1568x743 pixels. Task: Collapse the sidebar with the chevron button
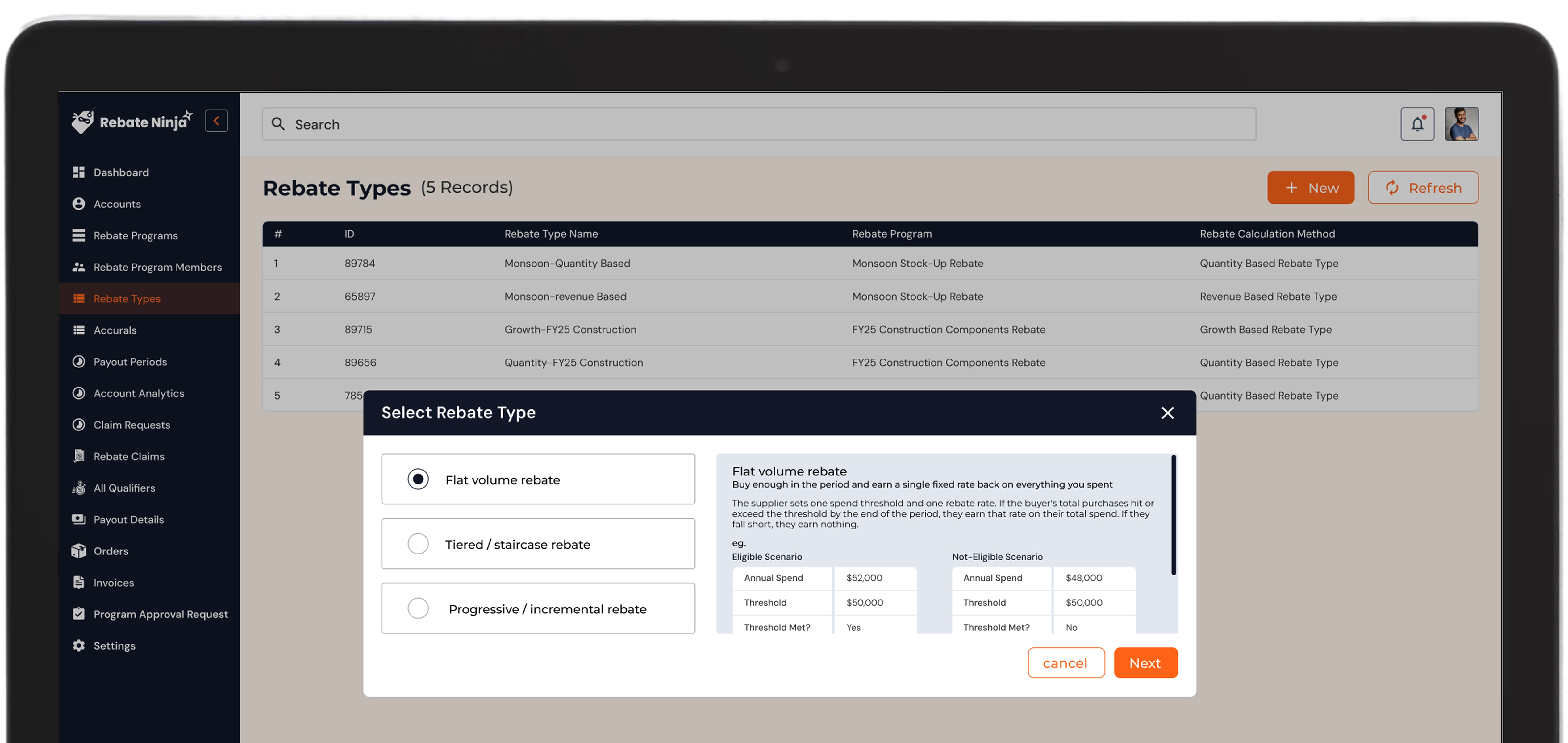(216, 120)
